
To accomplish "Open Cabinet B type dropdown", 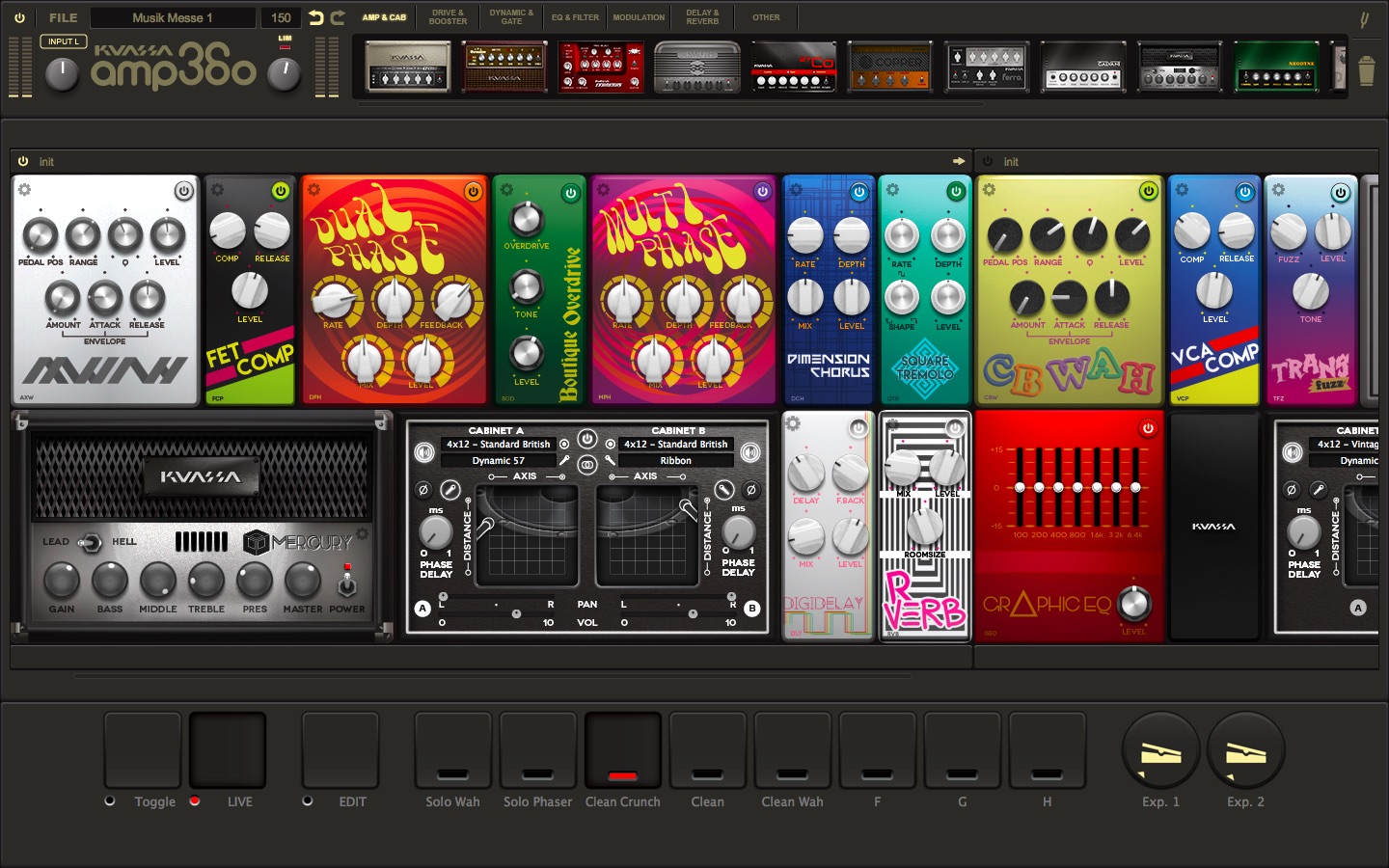I will coord(675,445).
